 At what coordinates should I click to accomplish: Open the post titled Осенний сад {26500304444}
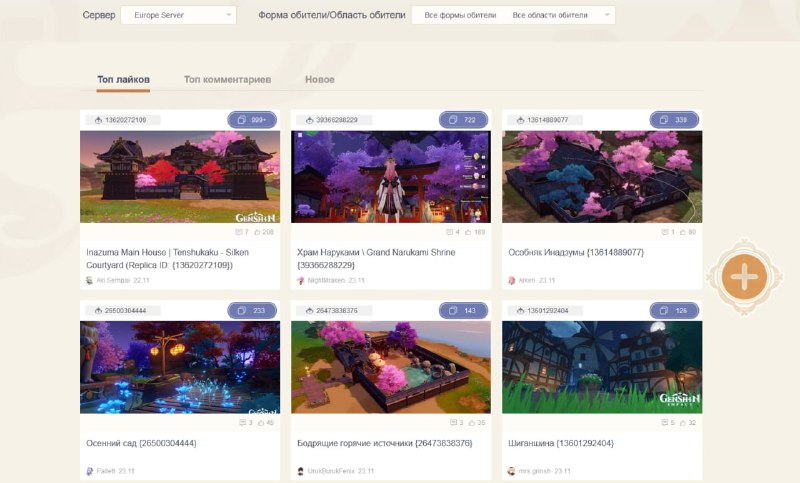pos(141,443)
